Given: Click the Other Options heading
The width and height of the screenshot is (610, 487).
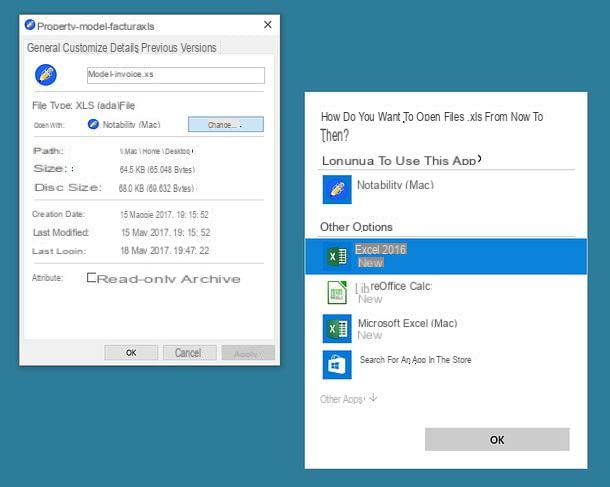Looking at the screenshot, I should coord(356,227).
